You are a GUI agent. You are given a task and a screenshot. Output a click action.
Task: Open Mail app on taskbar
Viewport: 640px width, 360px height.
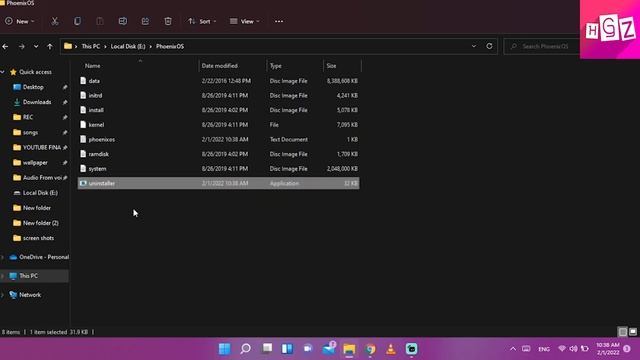[x=329, y=349]
